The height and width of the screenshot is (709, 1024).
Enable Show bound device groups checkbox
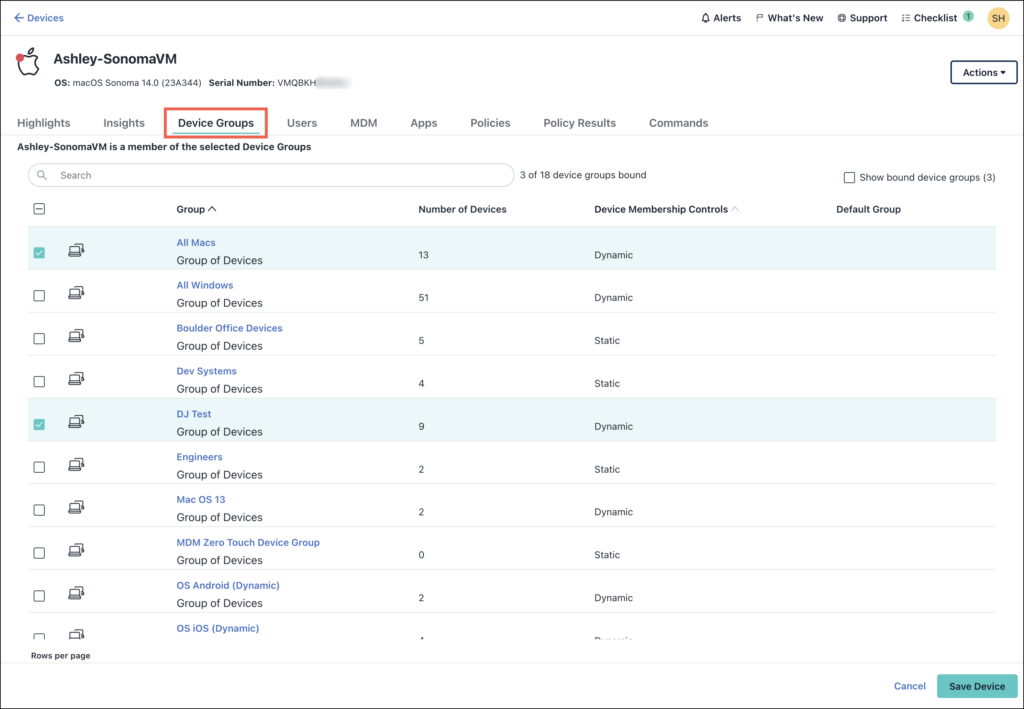point(849,178)
